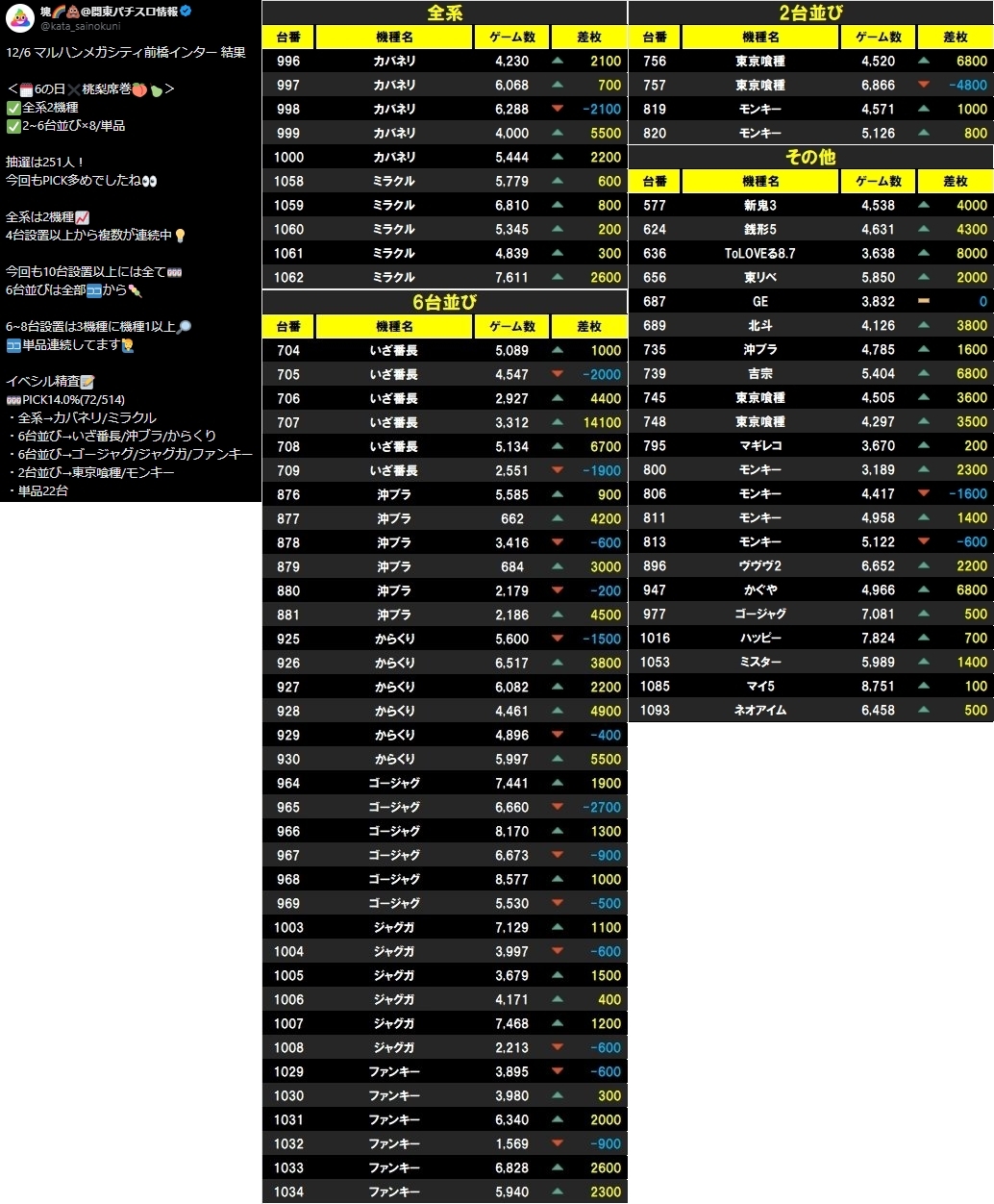Click the red down arrow in row 998
Image resolution: width=994 pixels, height=1204 pixels.
[x=558, y=109]
